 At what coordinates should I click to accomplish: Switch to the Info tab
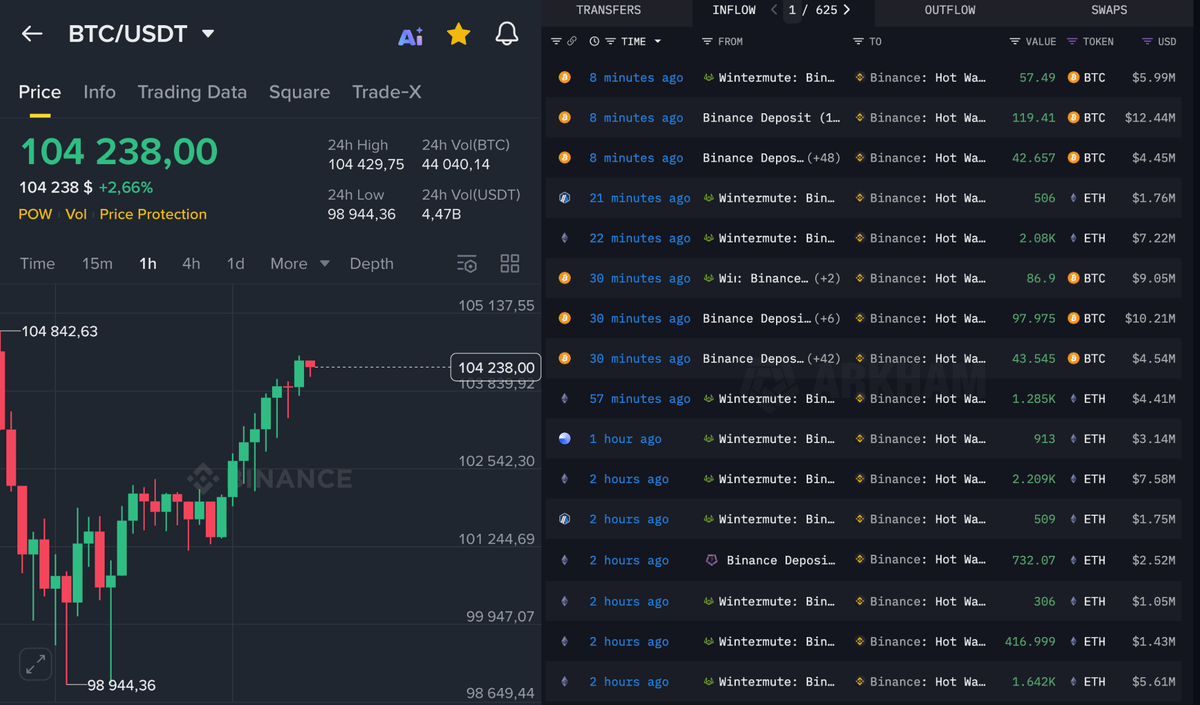click(99, 92)
